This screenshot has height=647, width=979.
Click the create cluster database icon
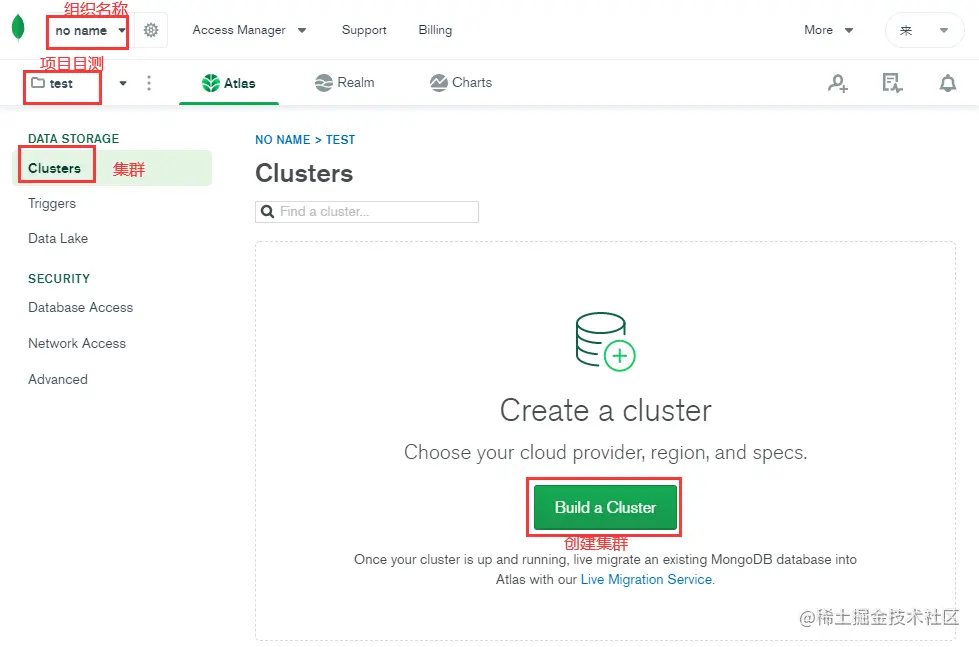pyautogui.click(x=605, y=342)
